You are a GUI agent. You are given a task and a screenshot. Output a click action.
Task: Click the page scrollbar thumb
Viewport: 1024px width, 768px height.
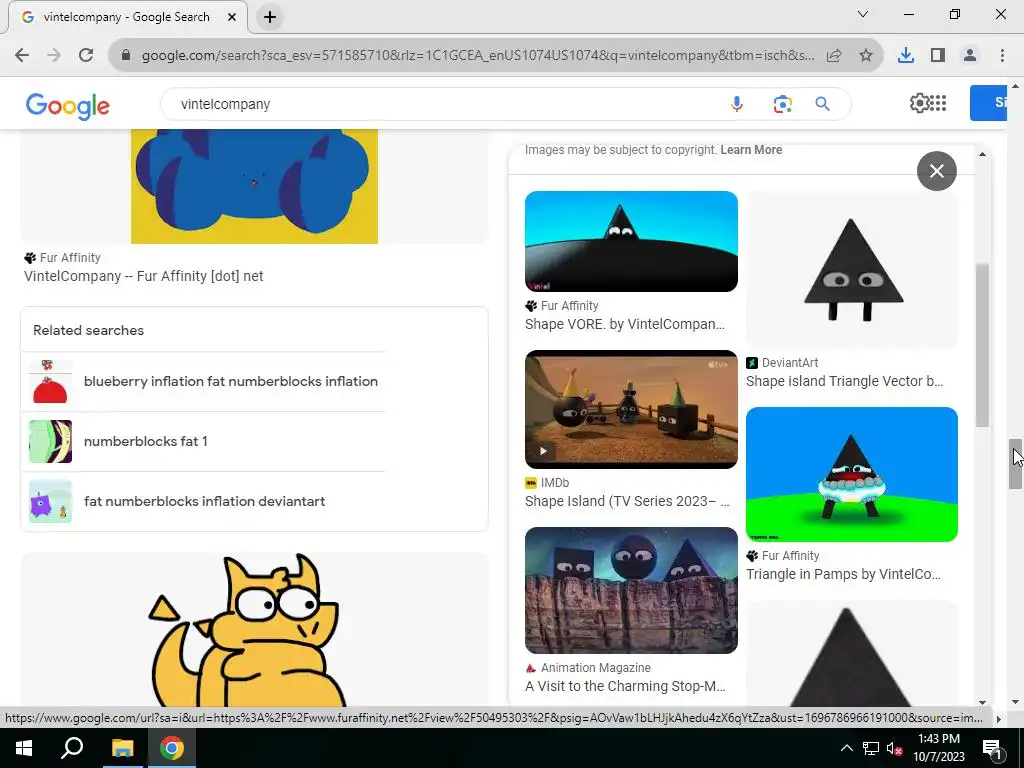tap(1016, 464)
